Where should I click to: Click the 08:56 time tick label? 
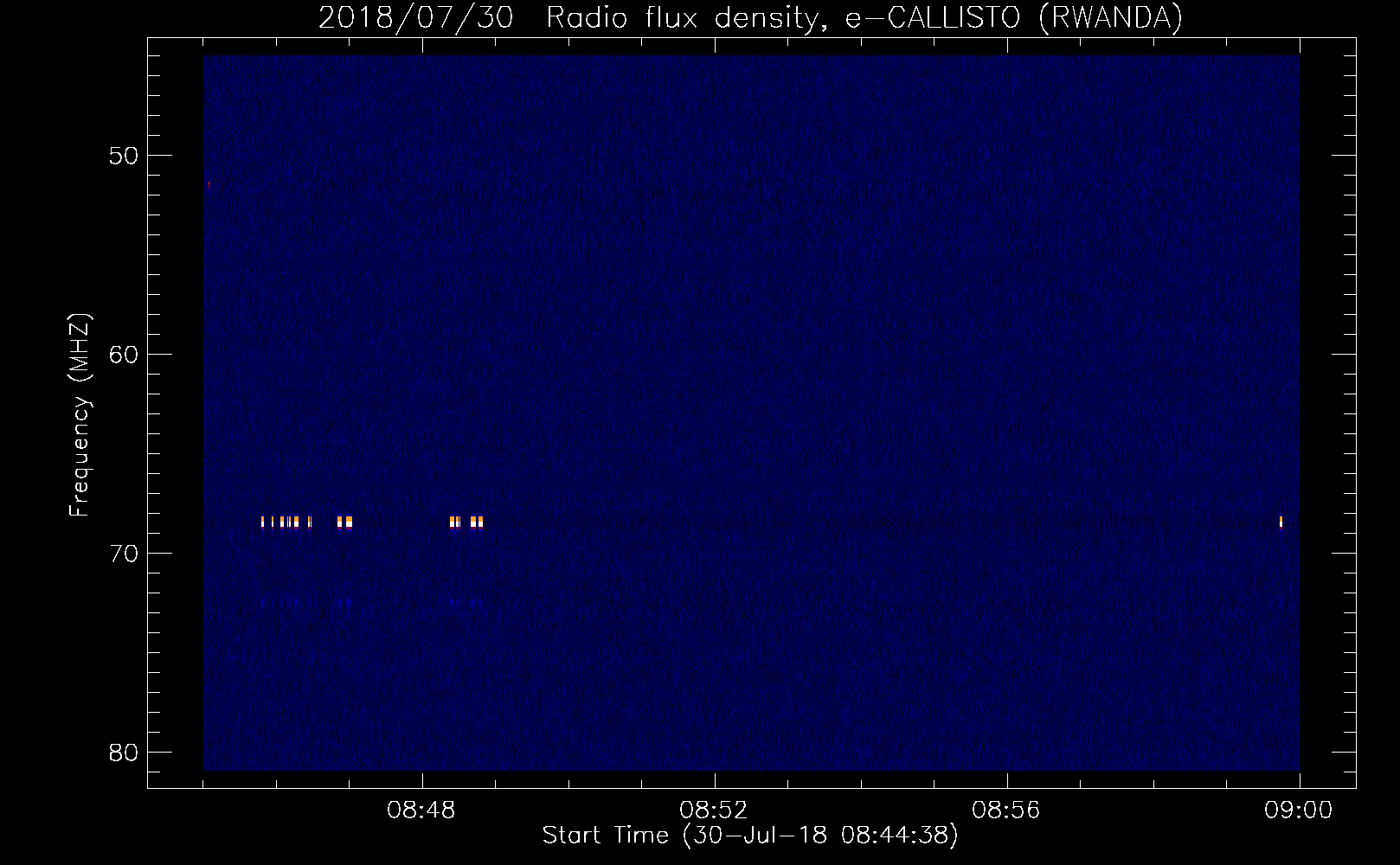coord(1006,811)
